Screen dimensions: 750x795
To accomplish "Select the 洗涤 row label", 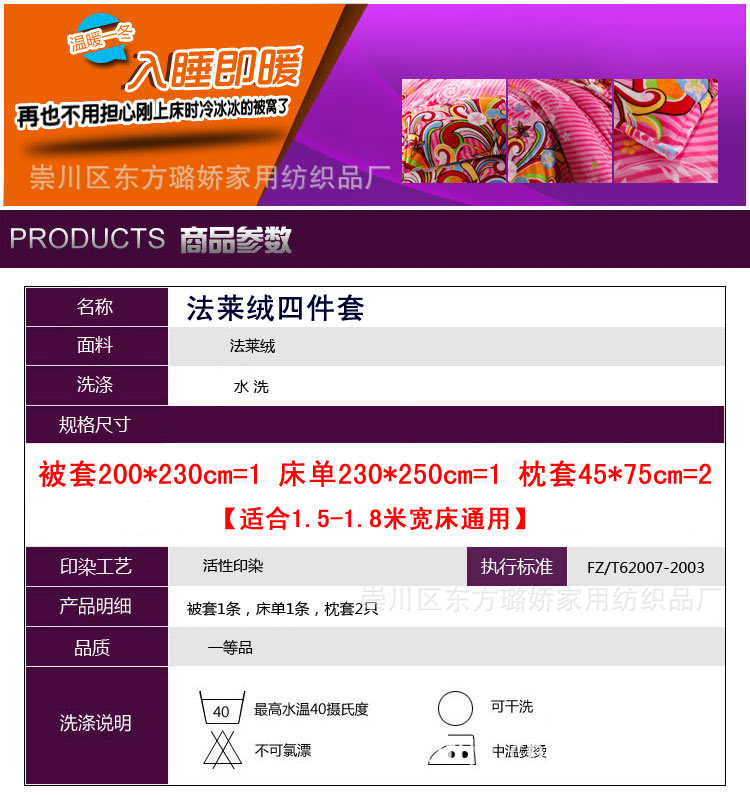I will point(96,385).
